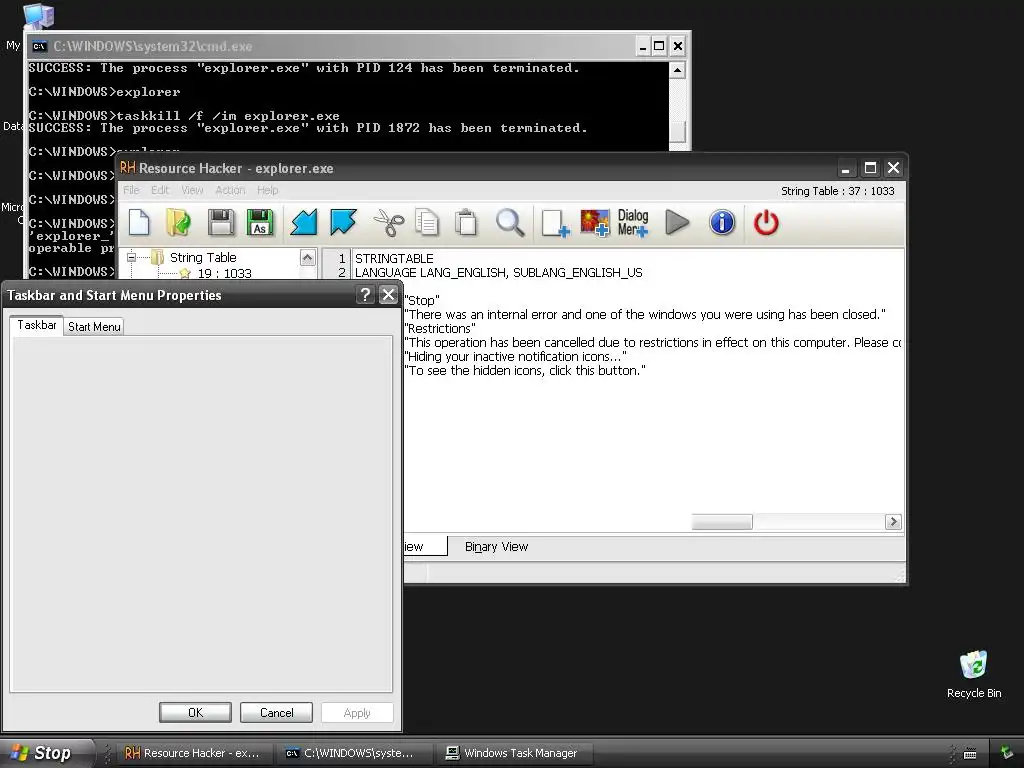The width and height of the screenshot is (1024, 768).
Task: Click the horizontal scrollbar thumb in editor
Action: tap(722, 522)
